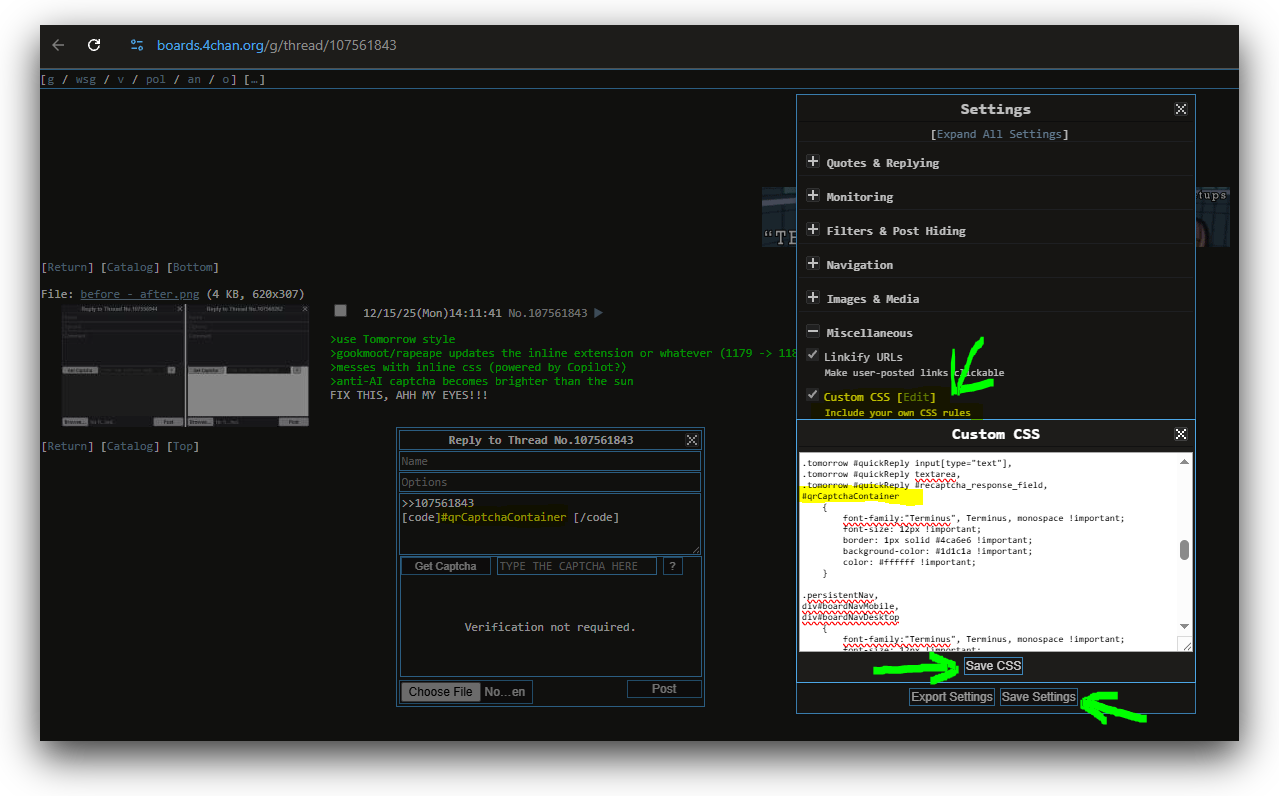Click the Custom CSS editor scrollbar thumb
The width and height of the screenshot is (1279, 796).
1185,550
